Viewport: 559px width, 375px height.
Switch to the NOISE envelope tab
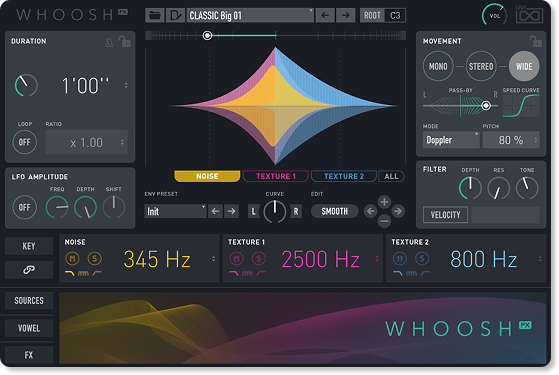[x=207, y=176]
